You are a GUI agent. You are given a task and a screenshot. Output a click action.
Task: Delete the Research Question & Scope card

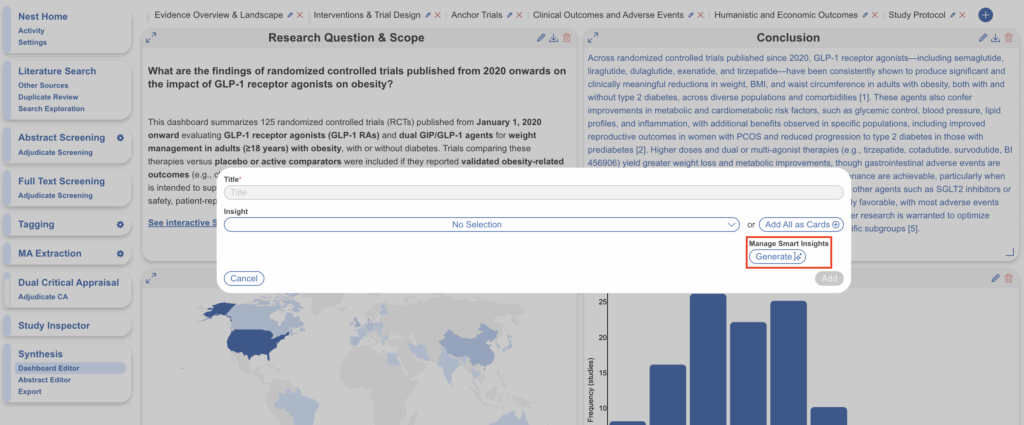(567, 38)
